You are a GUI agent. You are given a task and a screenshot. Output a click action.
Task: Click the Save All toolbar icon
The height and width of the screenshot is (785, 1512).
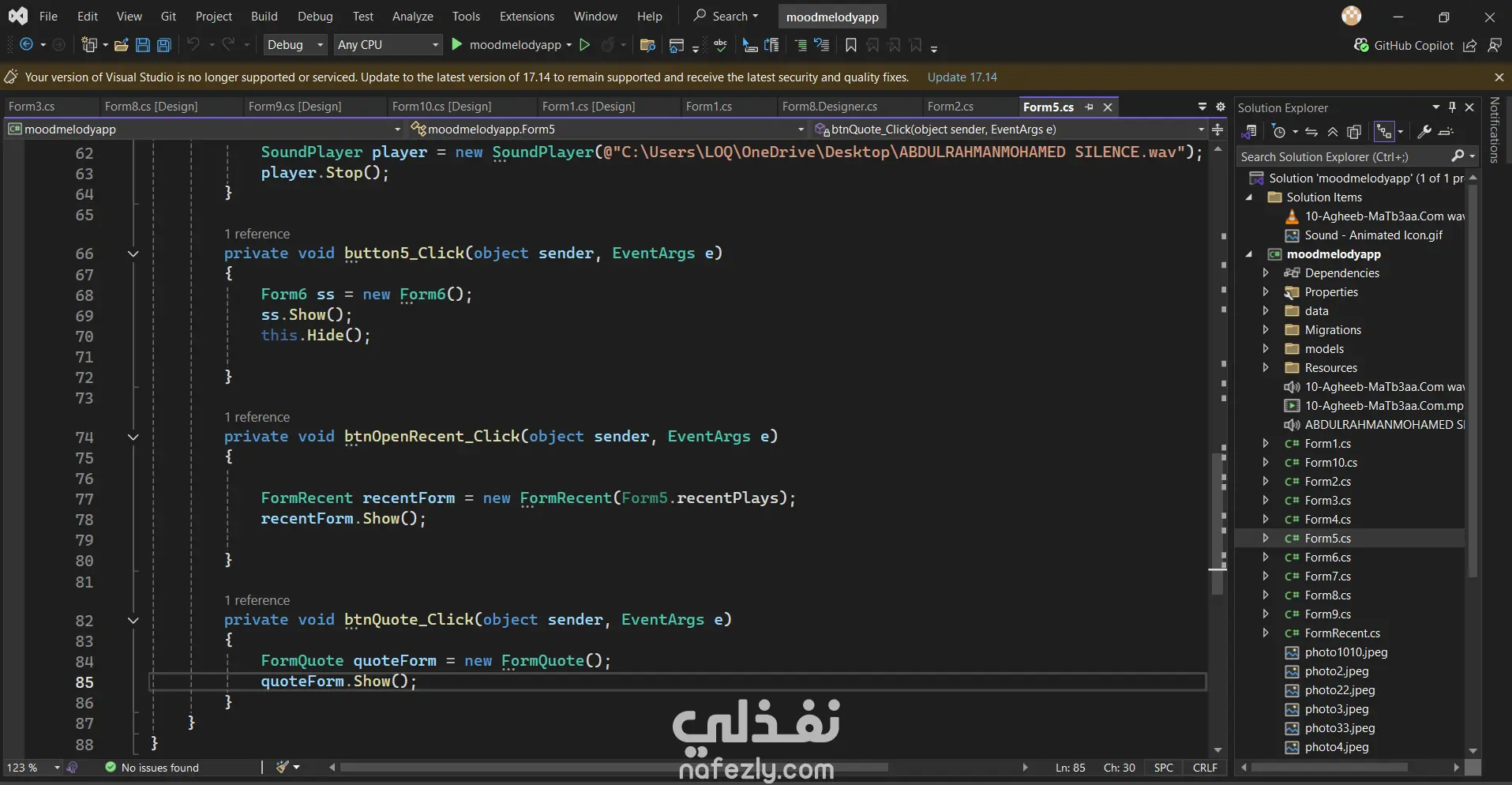tap(164, 45)
